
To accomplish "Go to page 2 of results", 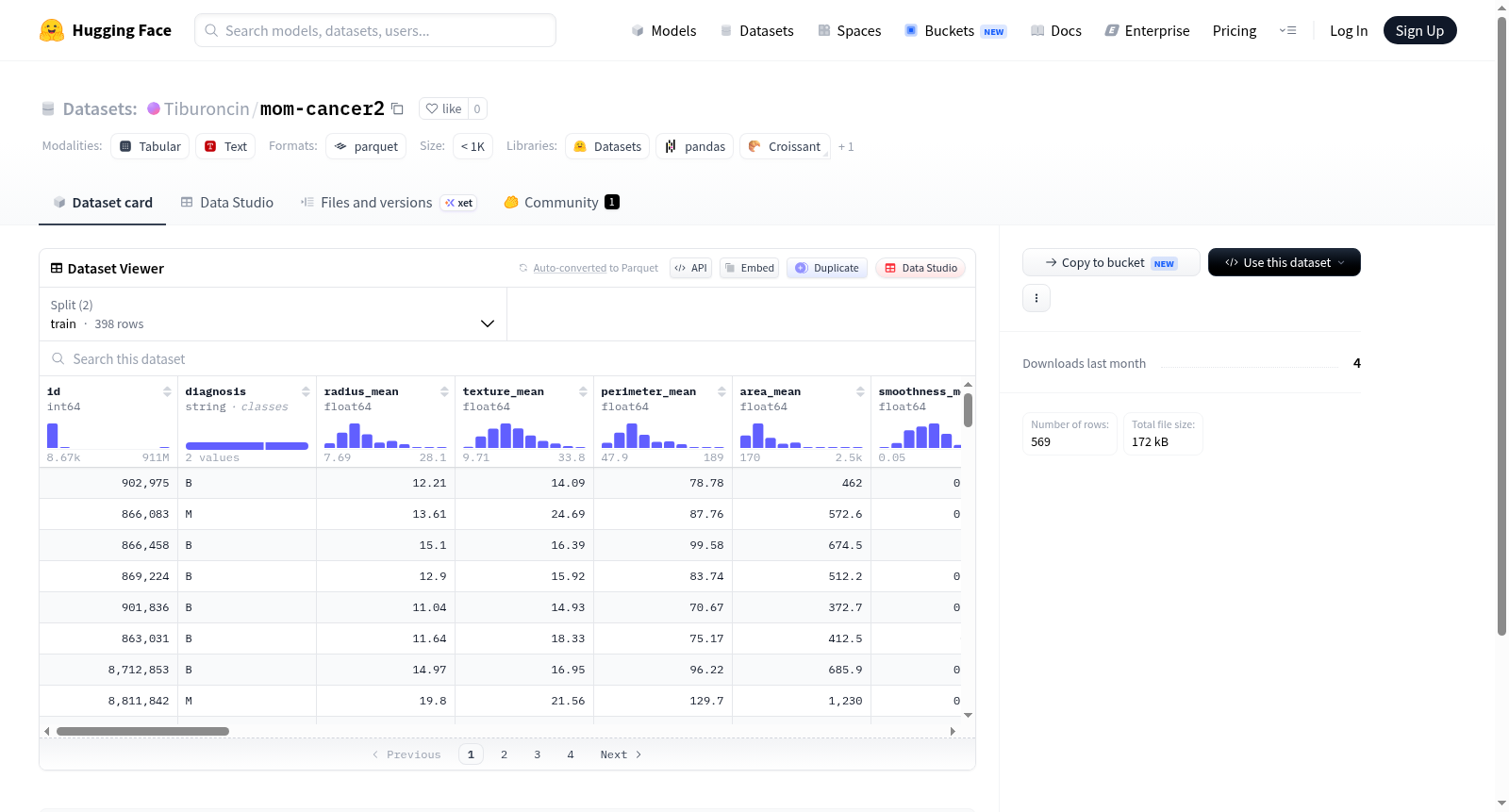I will tap(505, 754).
